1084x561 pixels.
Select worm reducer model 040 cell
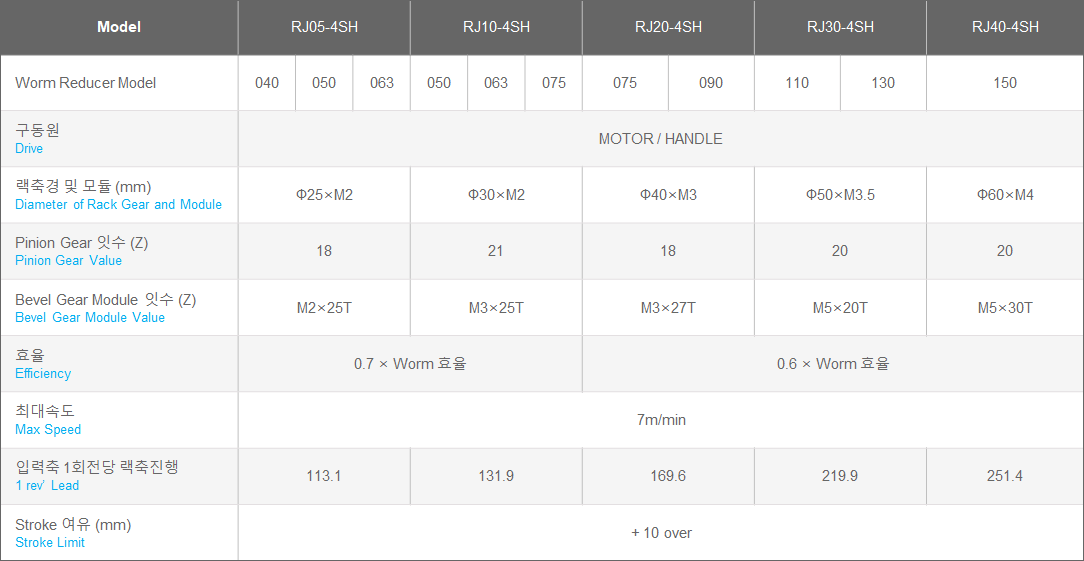[x=267, y=83]
